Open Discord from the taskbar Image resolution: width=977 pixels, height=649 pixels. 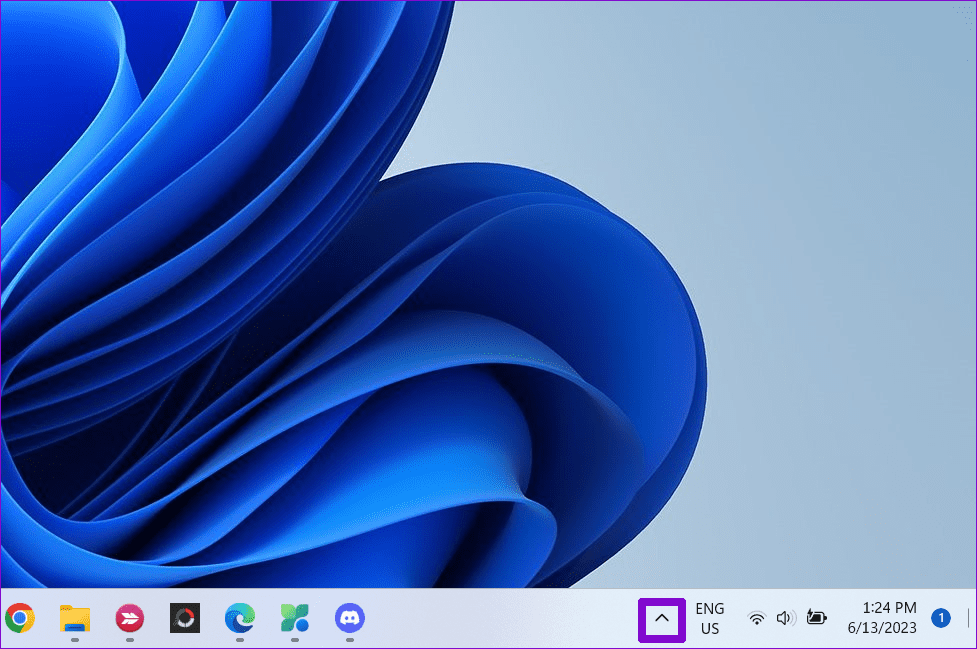pos(350,618)
